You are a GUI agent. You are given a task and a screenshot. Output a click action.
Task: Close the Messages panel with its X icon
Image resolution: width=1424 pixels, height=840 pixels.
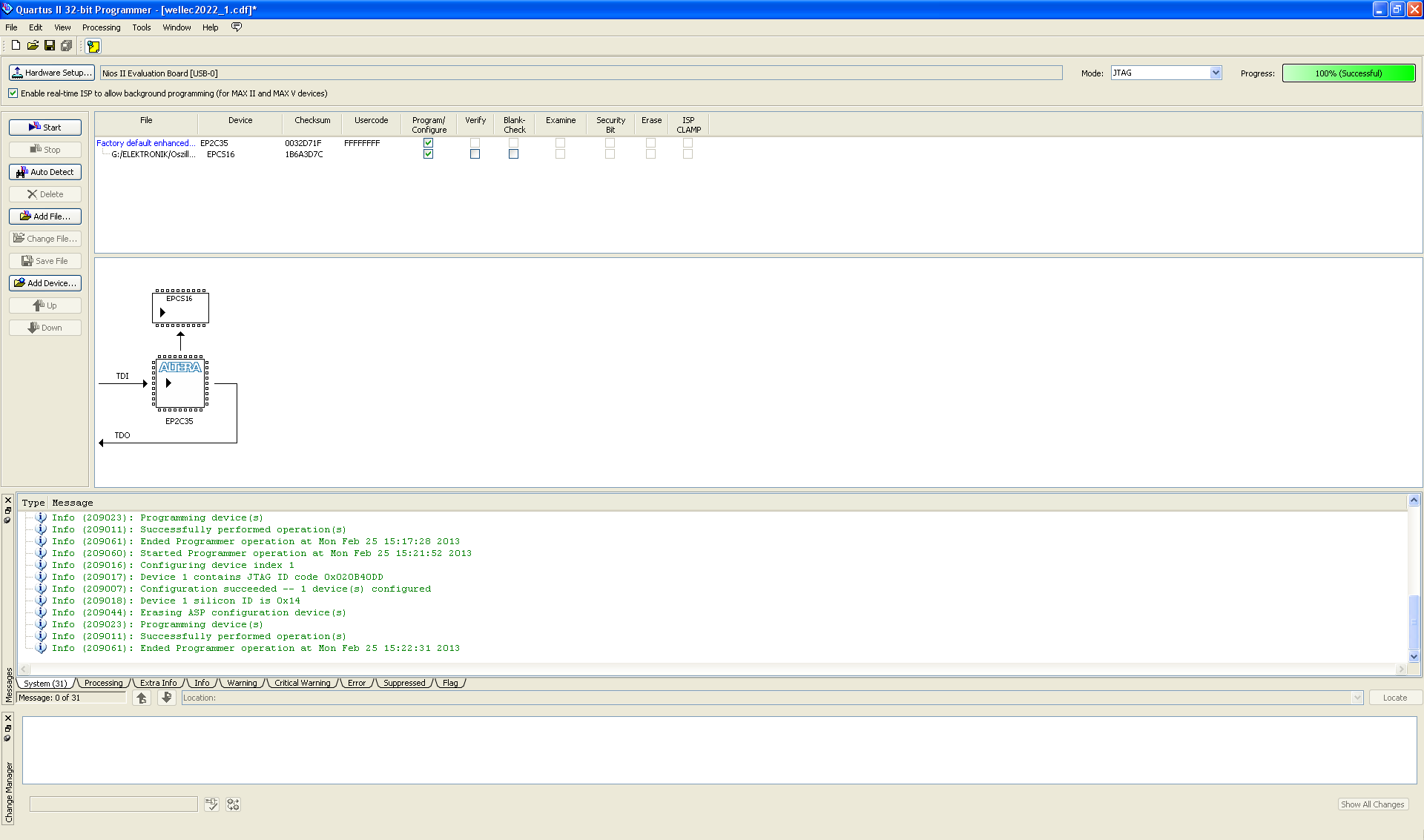[8, 500]
